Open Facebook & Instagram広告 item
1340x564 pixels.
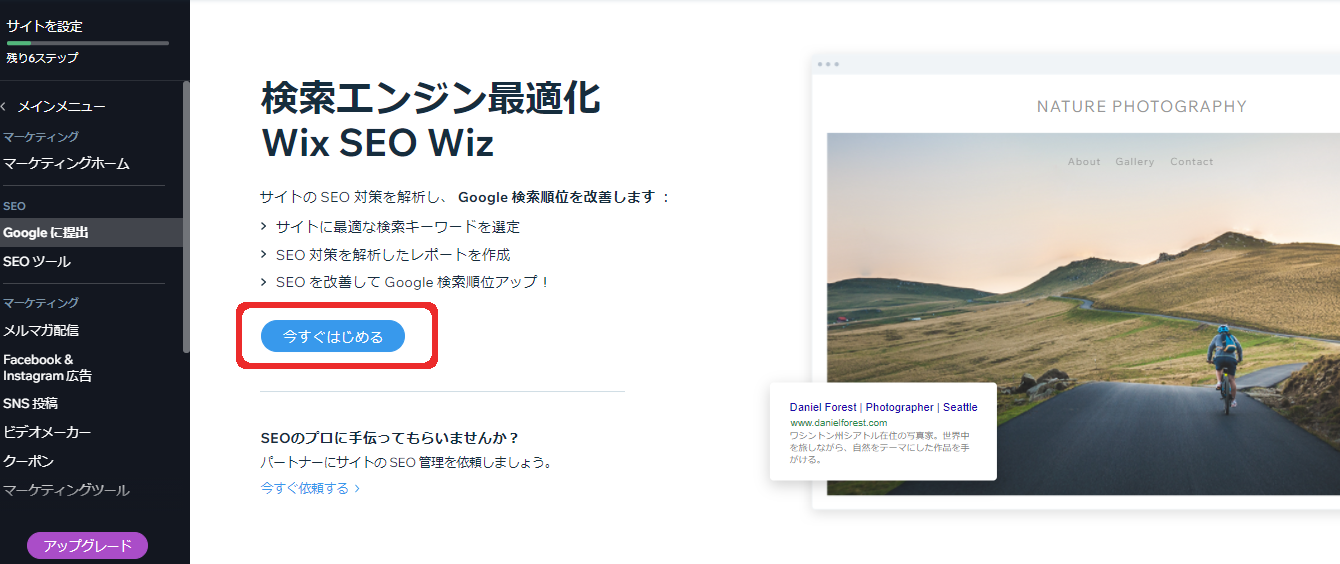pyautogui.click(x=47, y=368)
